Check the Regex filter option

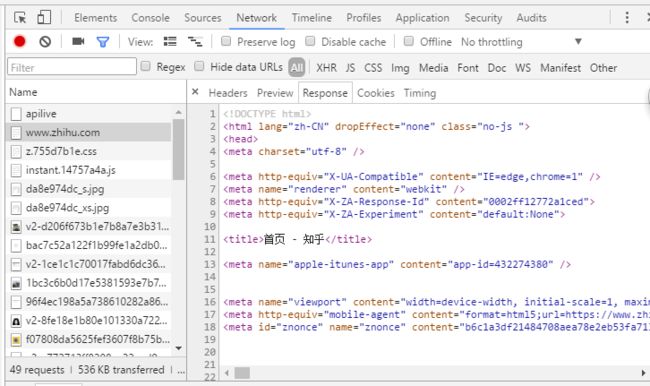click(x=146, y=66)
